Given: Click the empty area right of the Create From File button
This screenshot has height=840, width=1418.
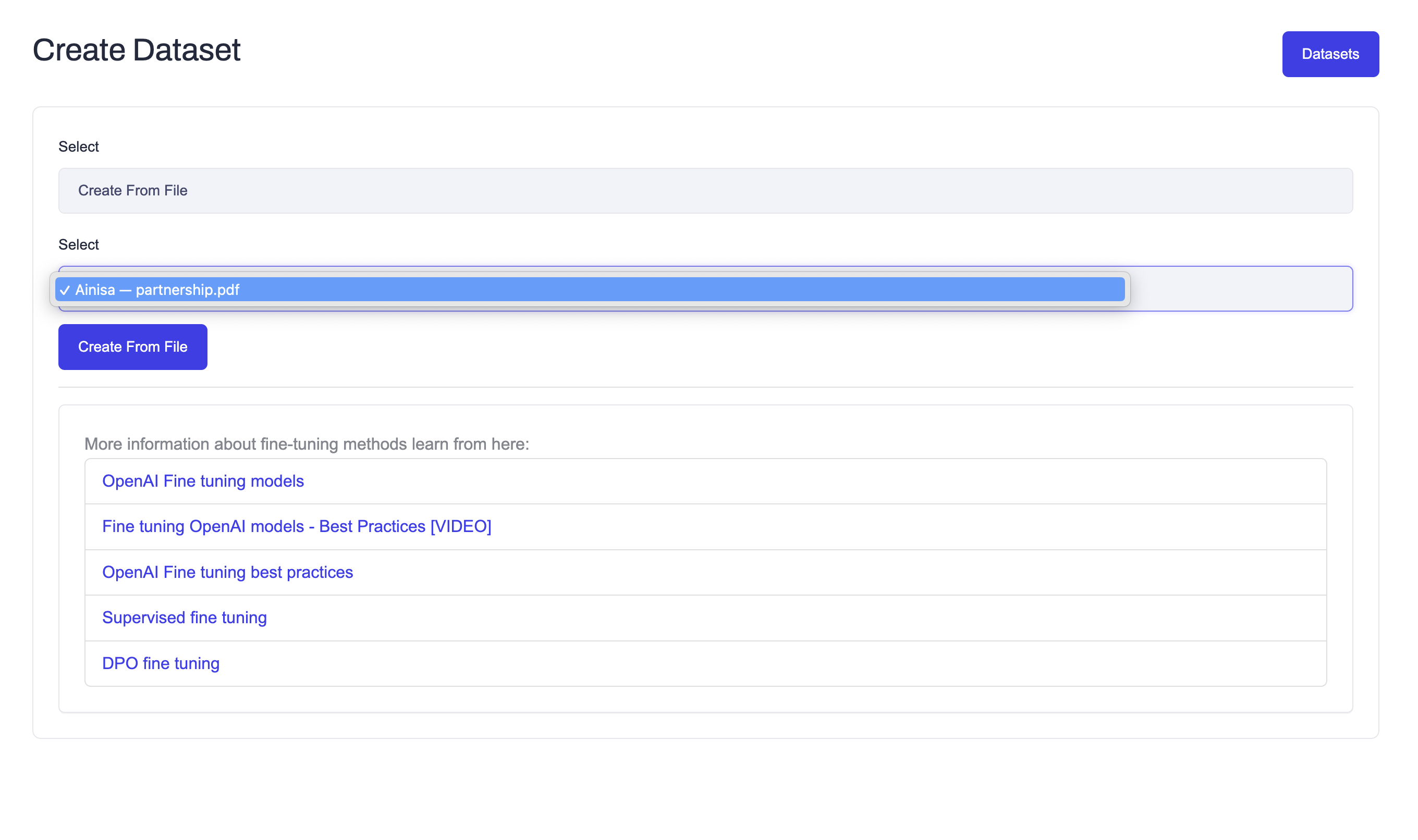Looking at the screenshot, I should point(736,347).
